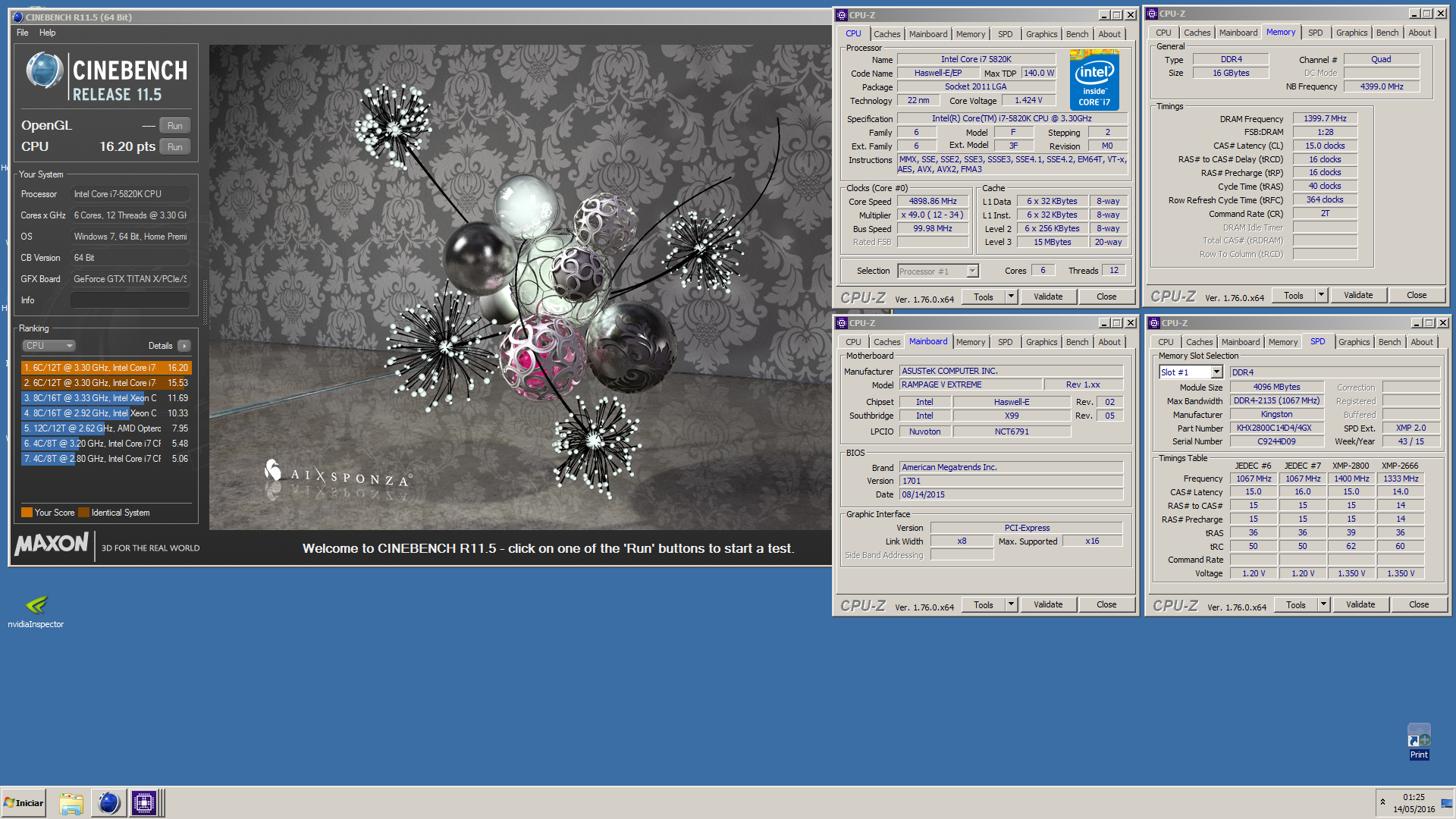This screenshot has width=1456, height=819.
Task: Expand Tools dropdown arrow in CPU tab window
Action: tap(1011, 297)
